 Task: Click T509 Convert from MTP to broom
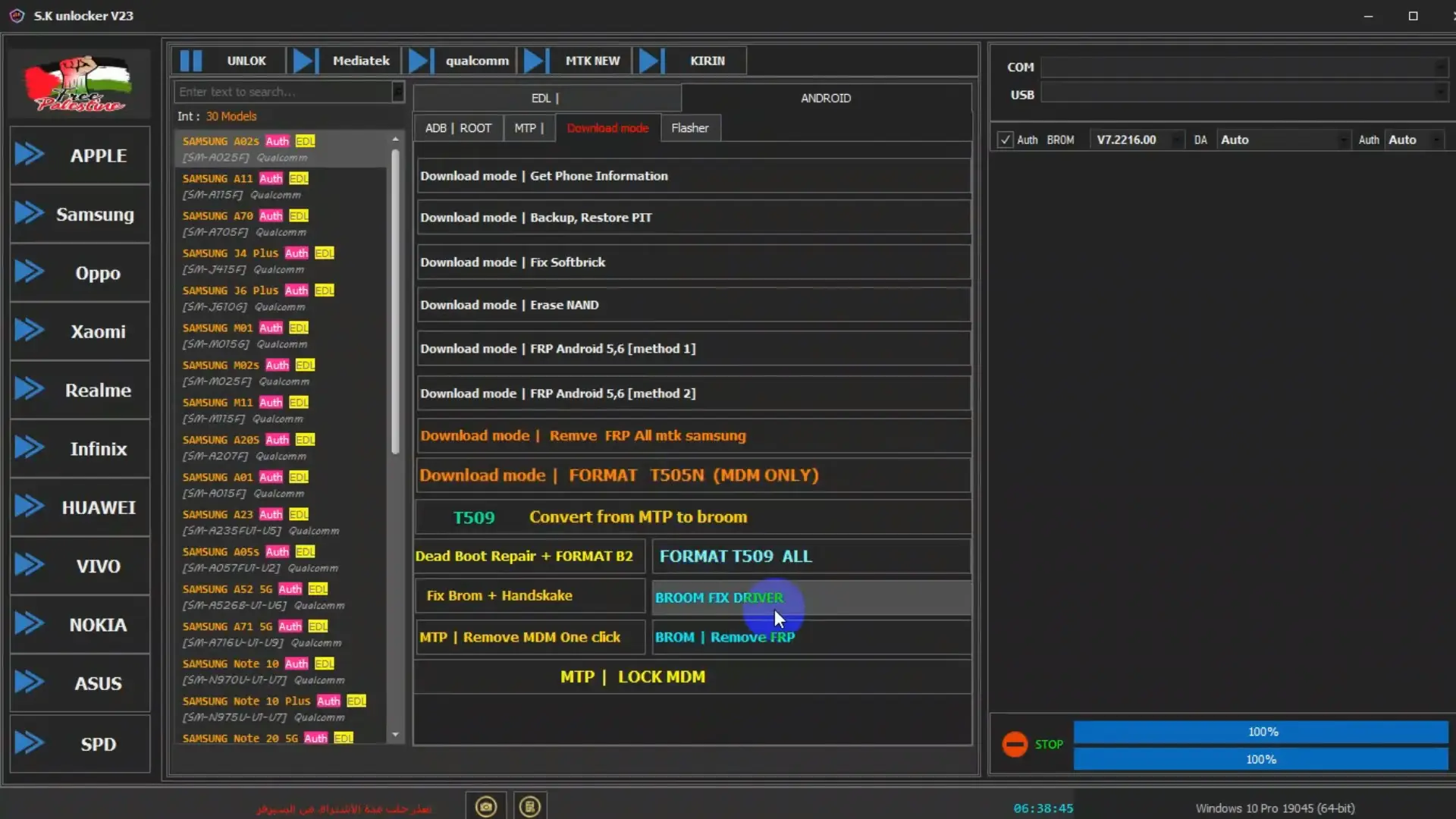coord(693,517)
